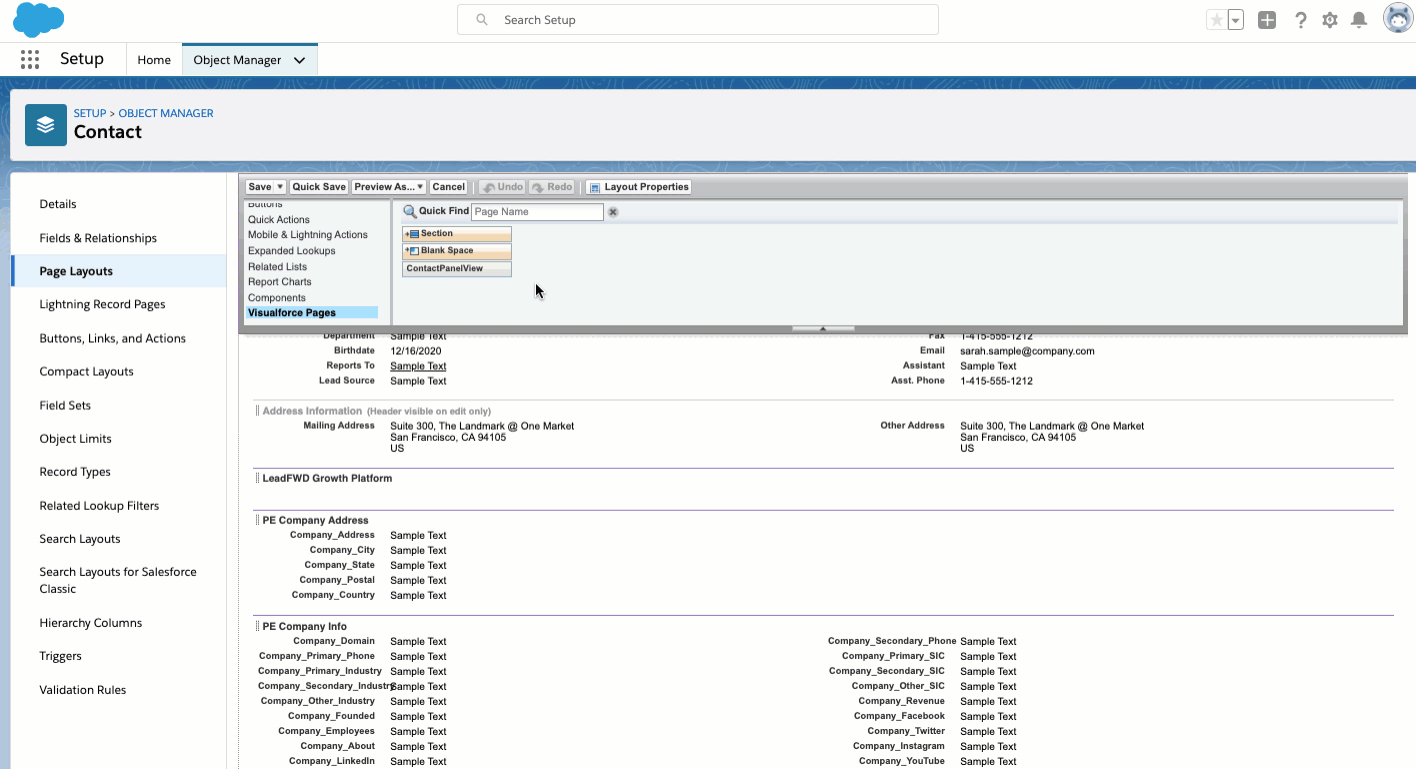Click the search icon in Search Setup
Viewport: 1416px width, 769px height.
(x=482, y=20)
